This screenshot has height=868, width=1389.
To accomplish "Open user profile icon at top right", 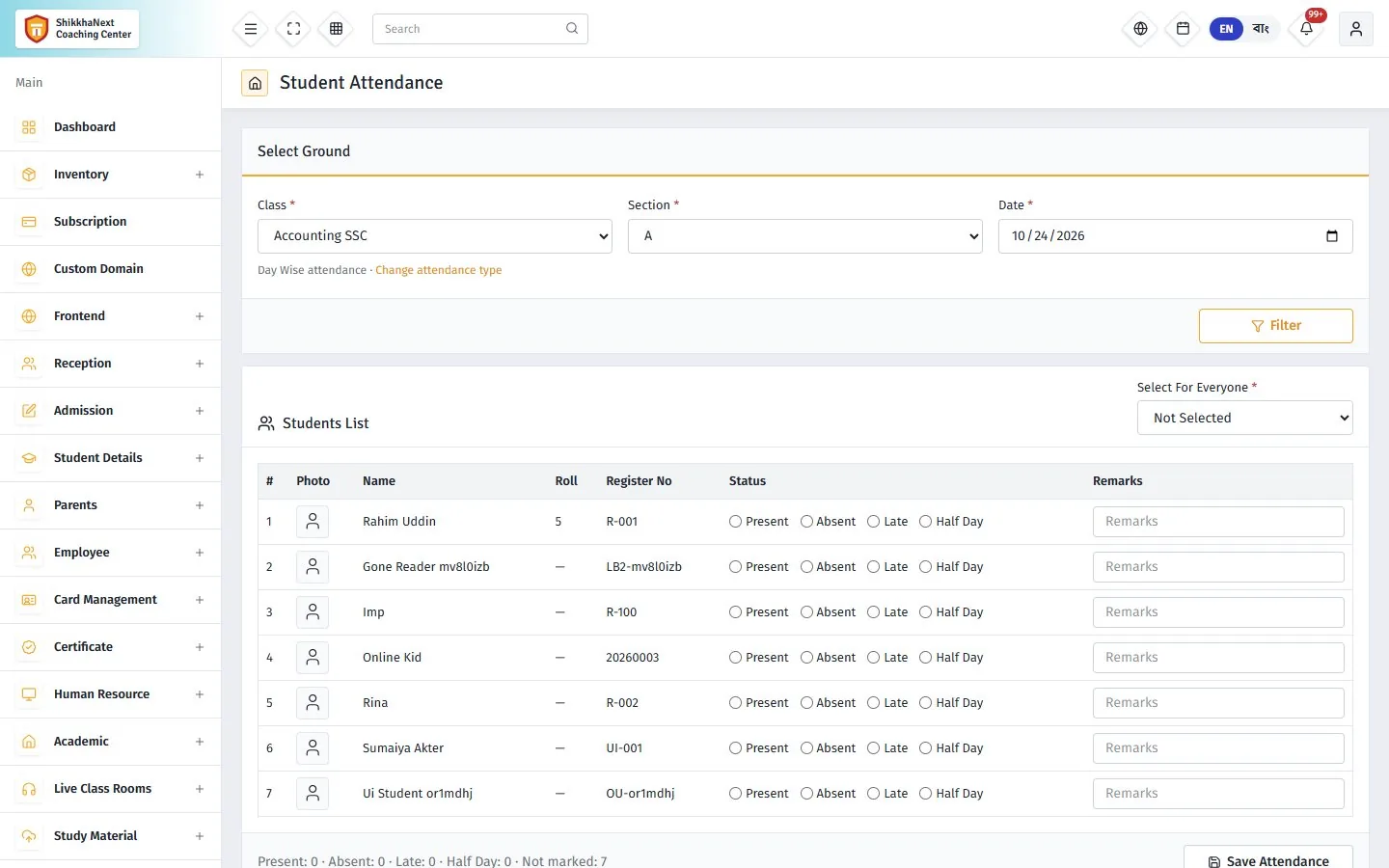I will [x=1356, y=29].
